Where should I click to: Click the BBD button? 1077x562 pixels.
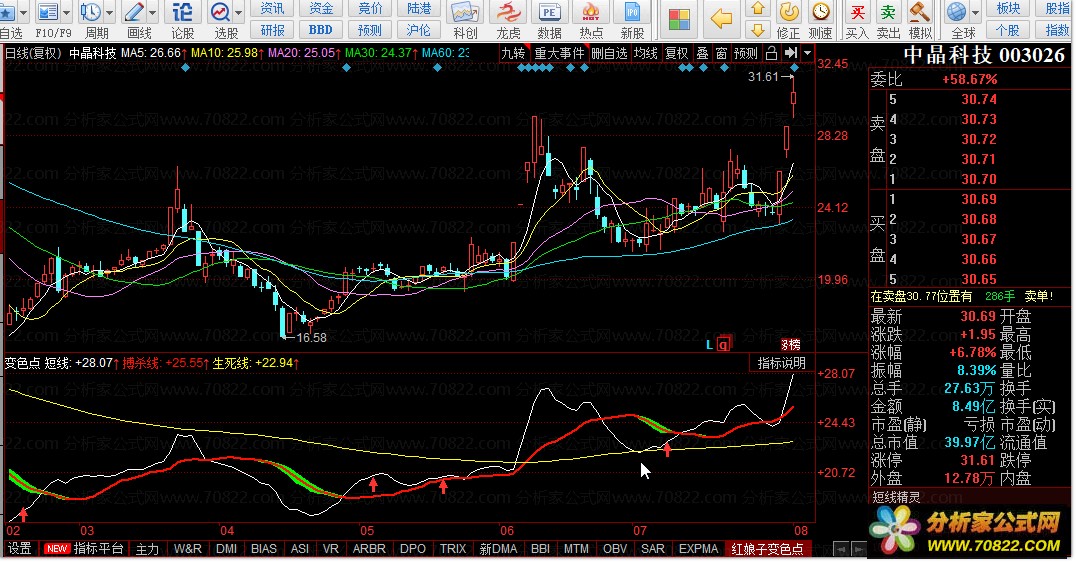(321, 30)
